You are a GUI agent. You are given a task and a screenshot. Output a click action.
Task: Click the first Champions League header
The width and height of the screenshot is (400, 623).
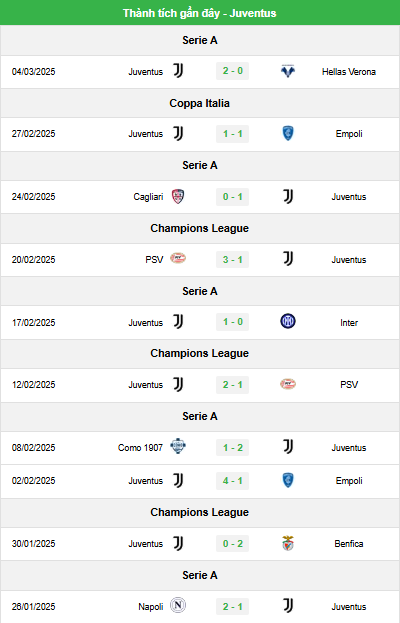pyautogui.click(x=199, y=228)
